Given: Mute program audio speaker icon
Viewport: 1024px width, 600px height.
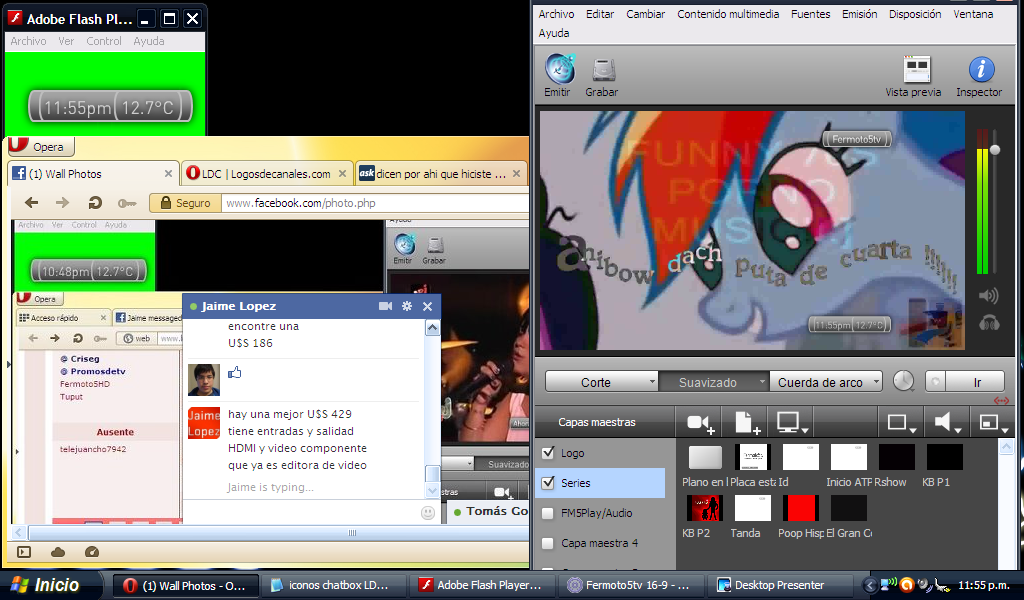Looking at the screenshot, I should pyautogui.click(x=988, y=296).
